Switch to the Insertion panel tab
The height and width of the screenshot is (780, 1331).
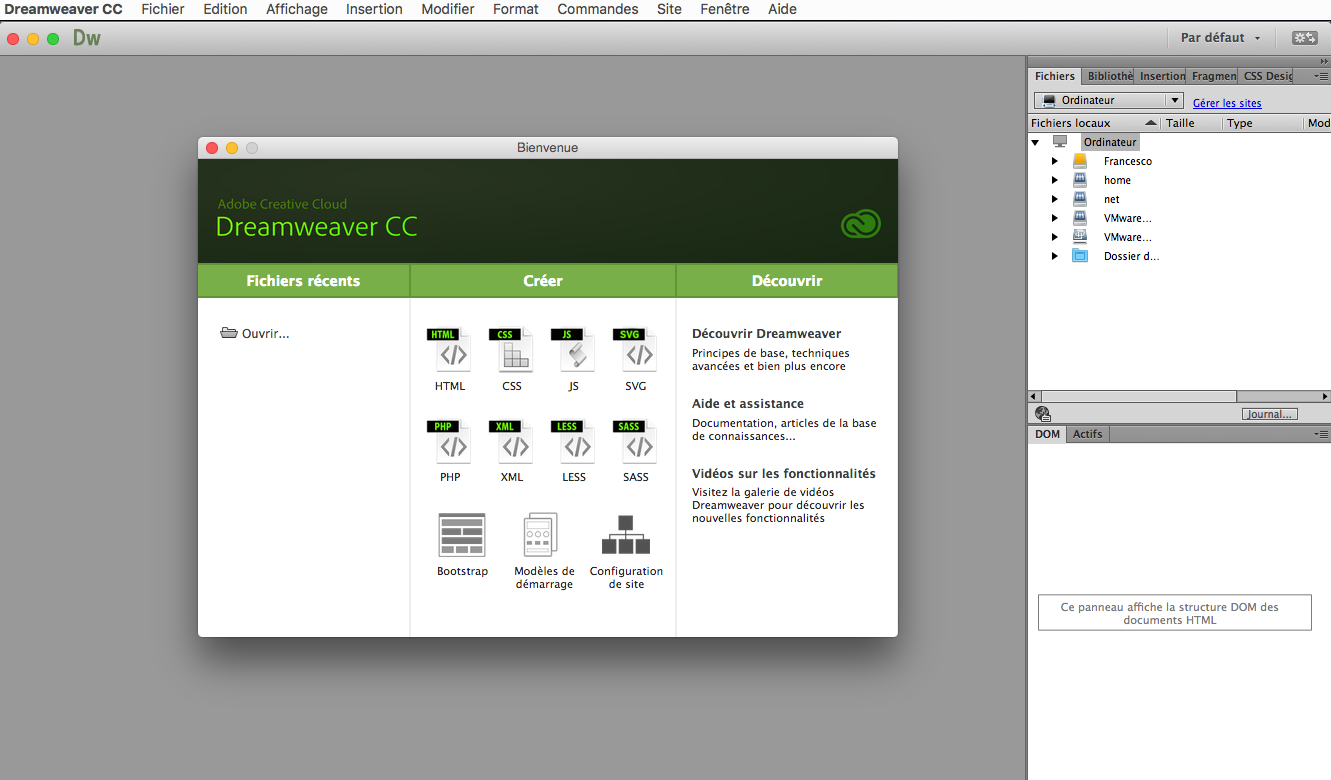tap(1161, 76)
